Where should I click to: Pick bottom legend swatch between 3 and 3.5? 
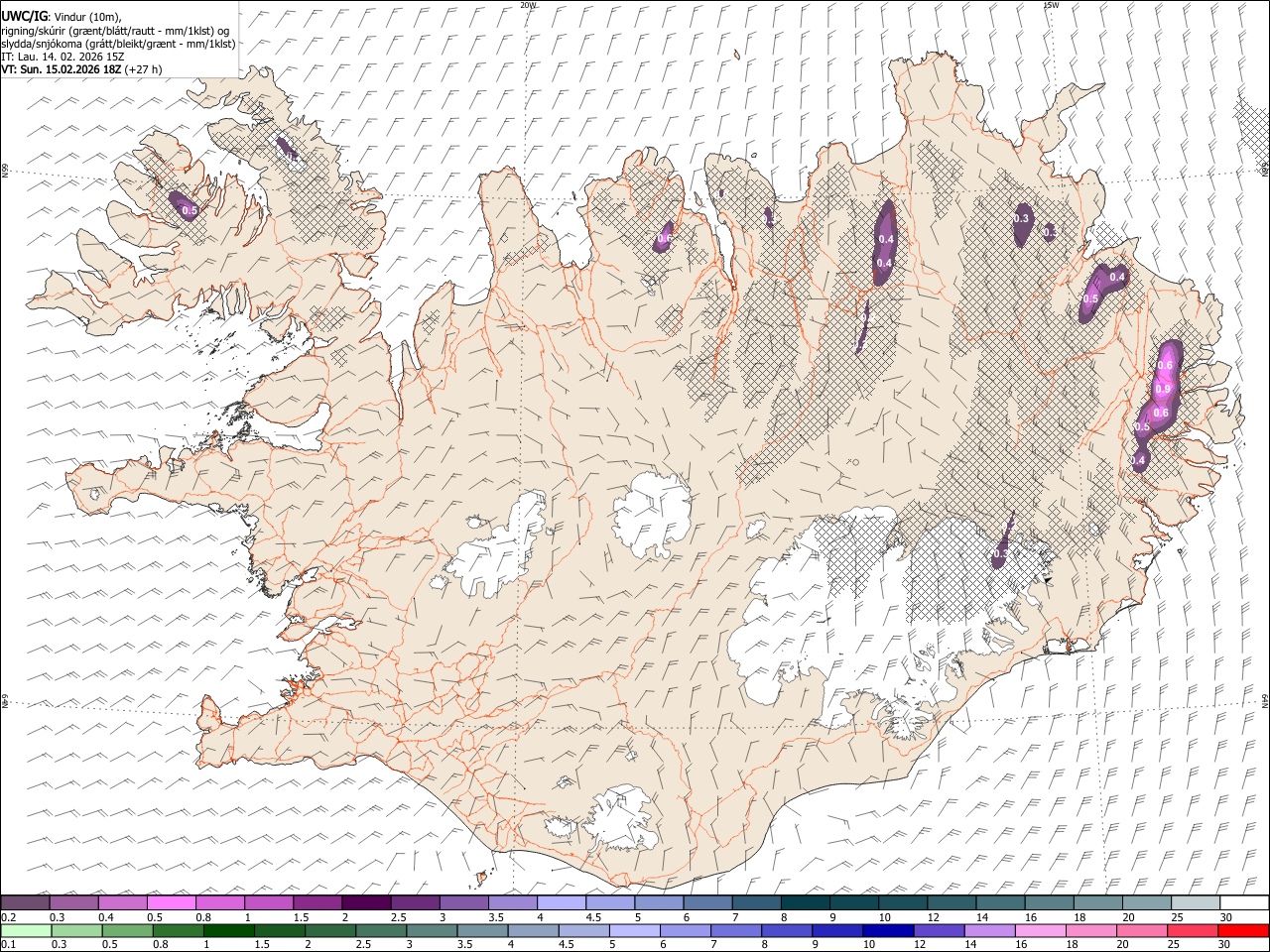tap(432, 930)
